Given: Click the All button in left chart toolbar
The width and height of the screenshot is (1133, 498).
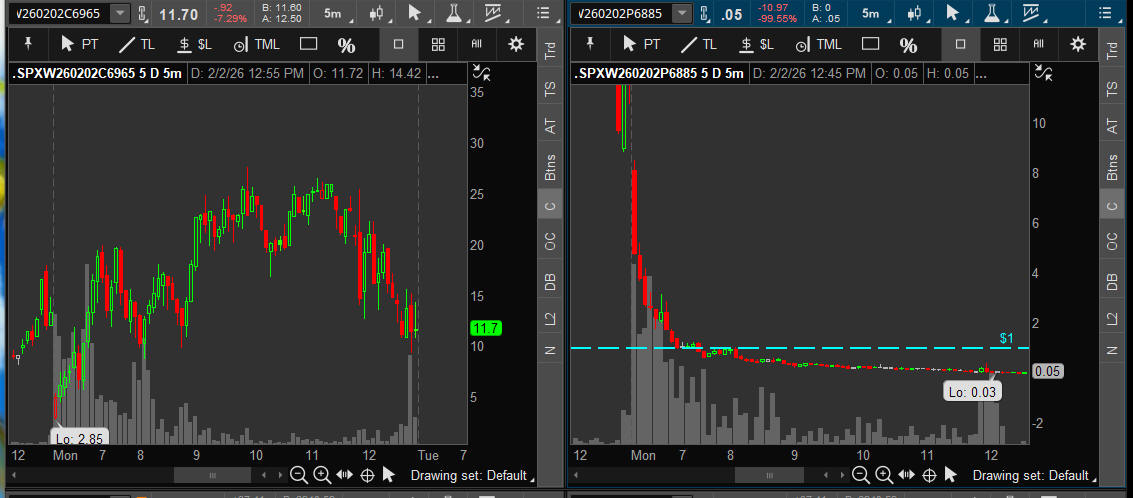Looking at the screenshot, I should point(477,45).
